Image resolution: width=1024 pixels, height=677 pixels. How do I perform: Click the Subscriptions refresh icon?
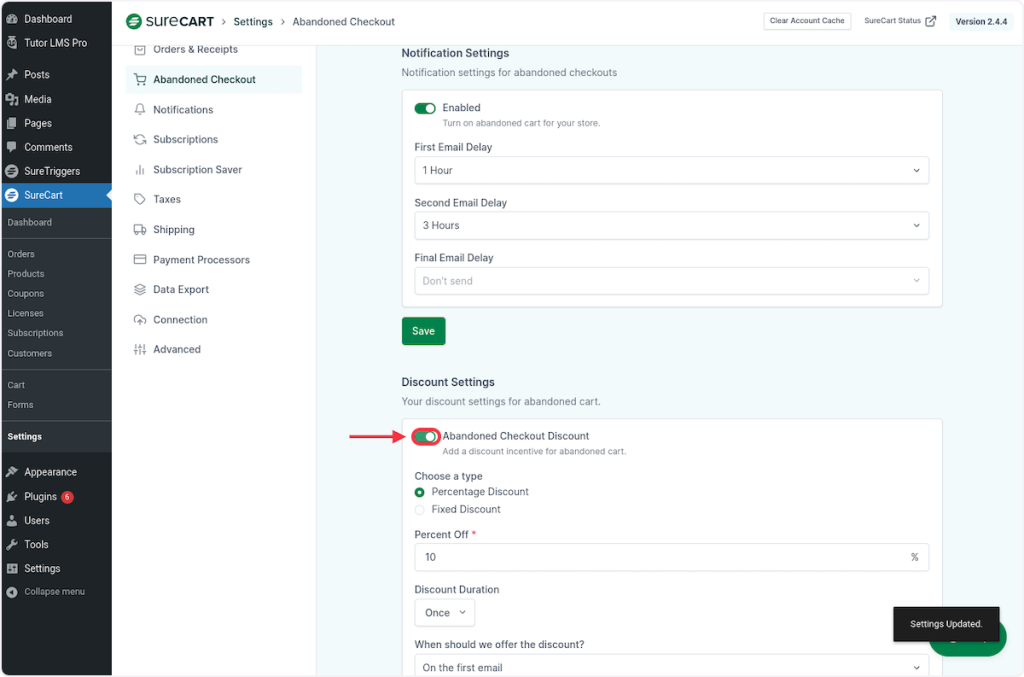(140, 140)
